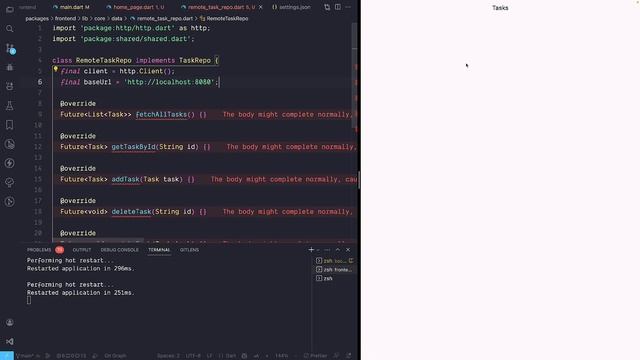Click the addTask method name
The width and height of the screenshot is (640, 360).
click(125, 179)
